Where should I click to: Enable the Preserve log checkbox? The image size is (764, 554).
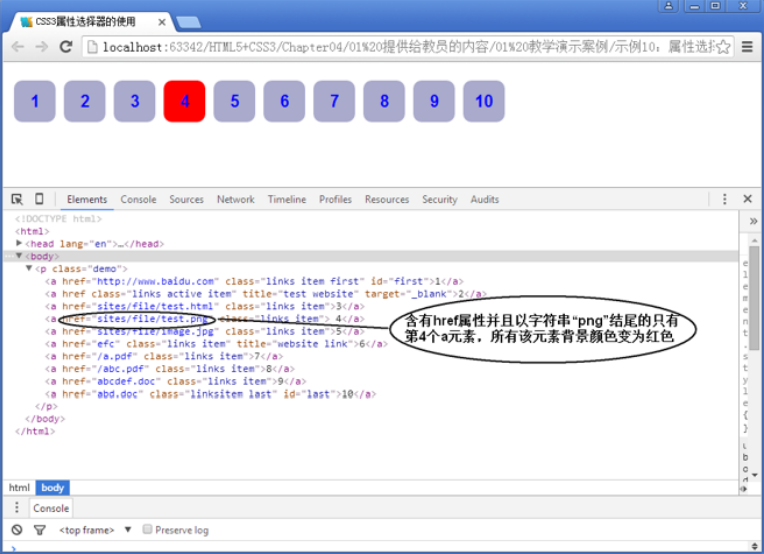click(147, 529)
